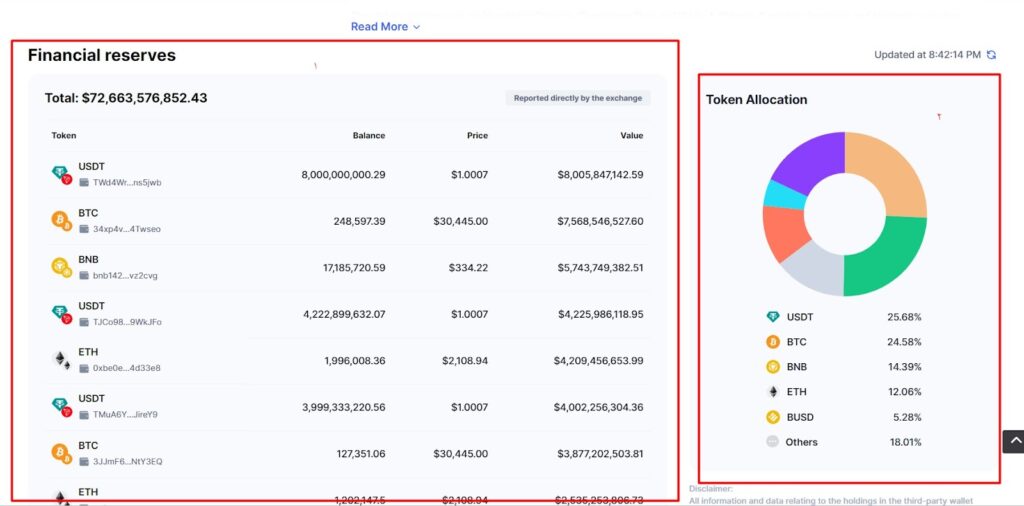
Task: Click the USDT token icon for TMuA6Y wallet
Action: coord(61,406)
